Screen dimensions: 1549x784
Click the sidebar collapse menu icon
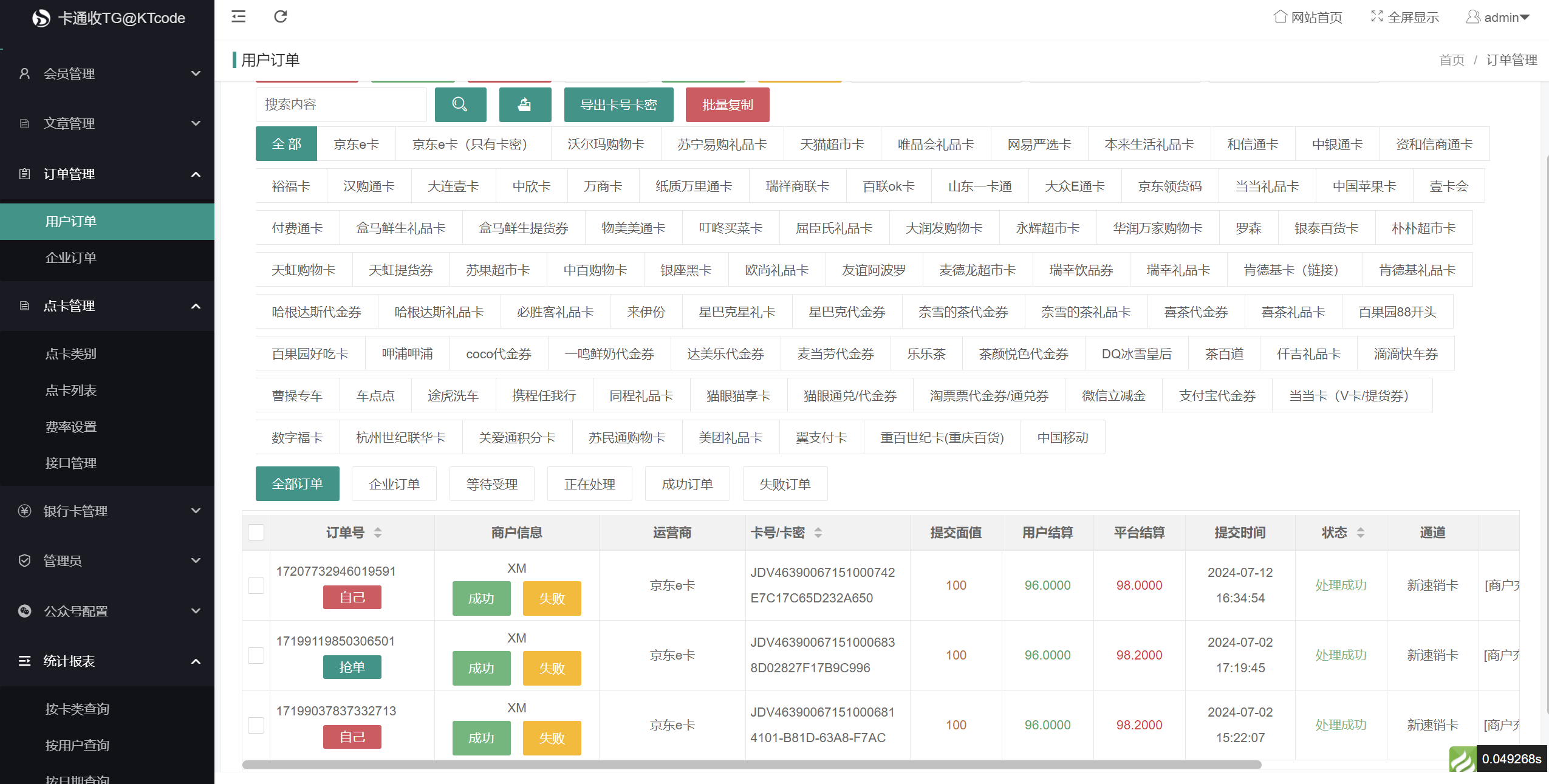coord(239,16)
